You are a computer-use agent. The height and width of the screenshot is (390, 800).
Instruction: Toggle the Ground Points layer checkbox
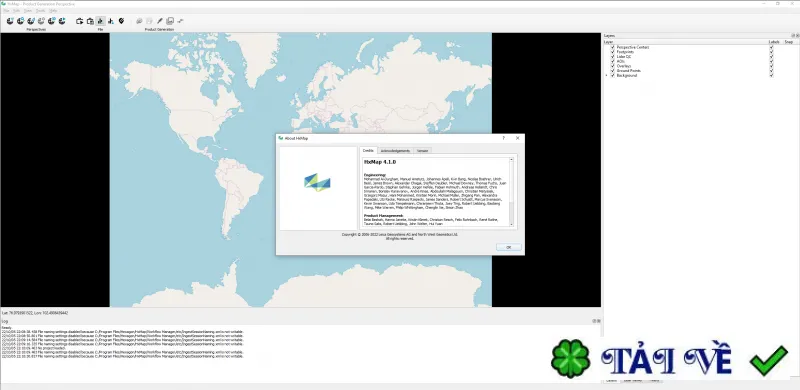[613, 70]
